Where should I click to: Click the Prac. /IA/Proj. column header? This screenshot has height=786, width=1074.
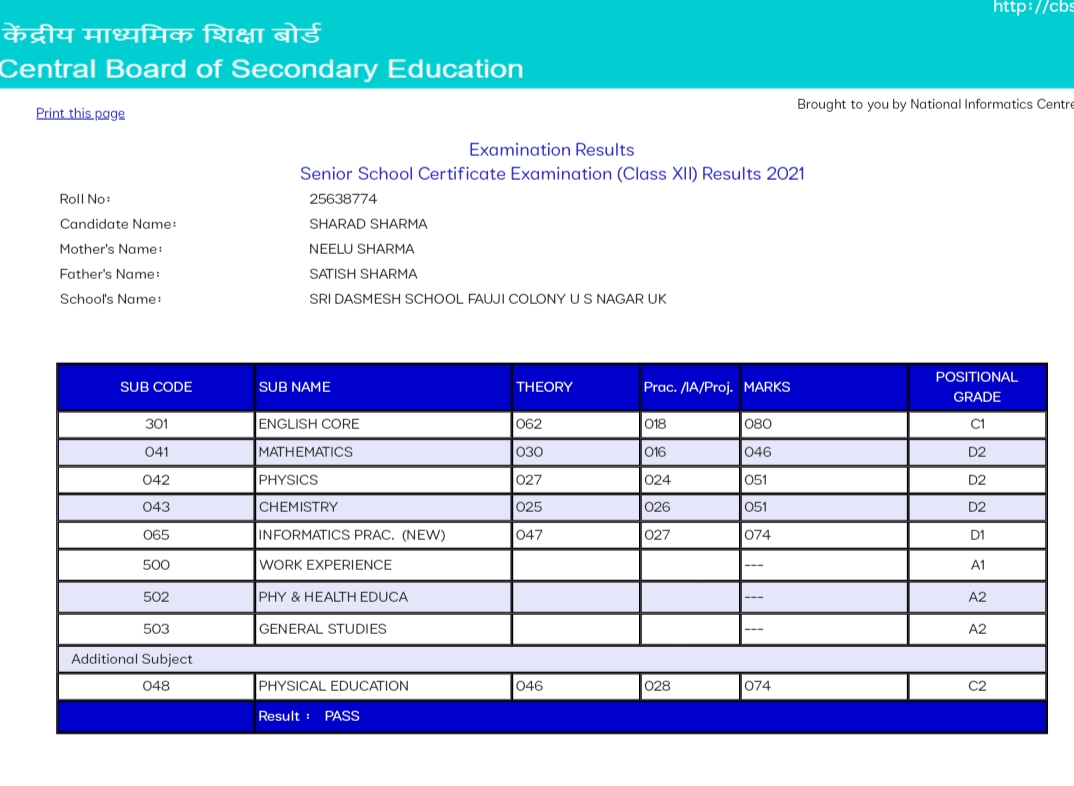point(690,387)
